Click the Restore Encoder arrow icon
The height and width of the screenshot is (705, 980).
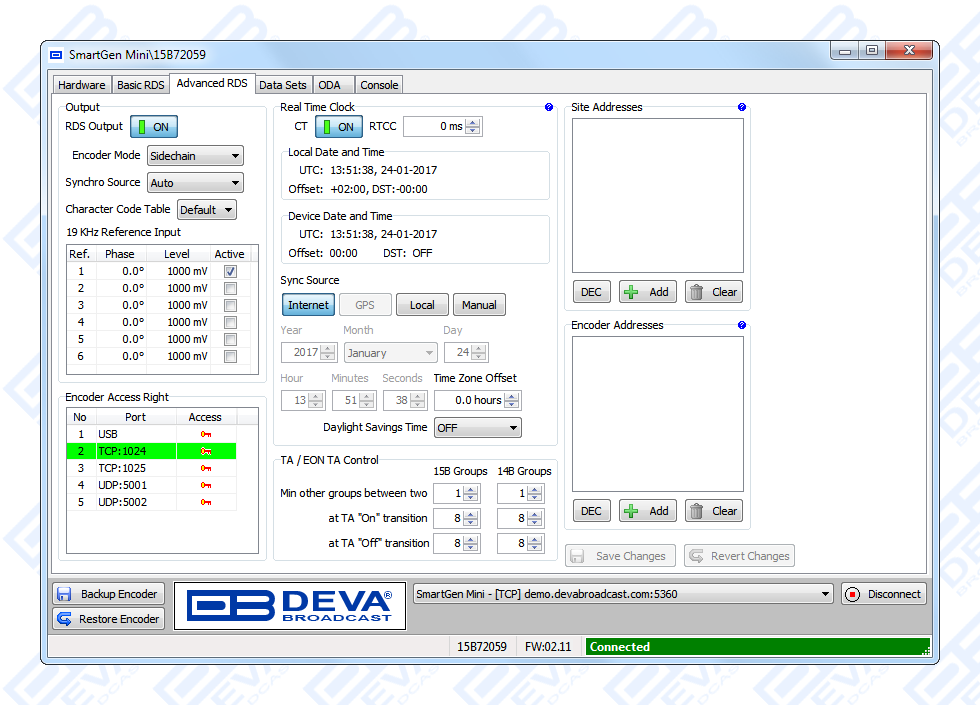point(65,619)
